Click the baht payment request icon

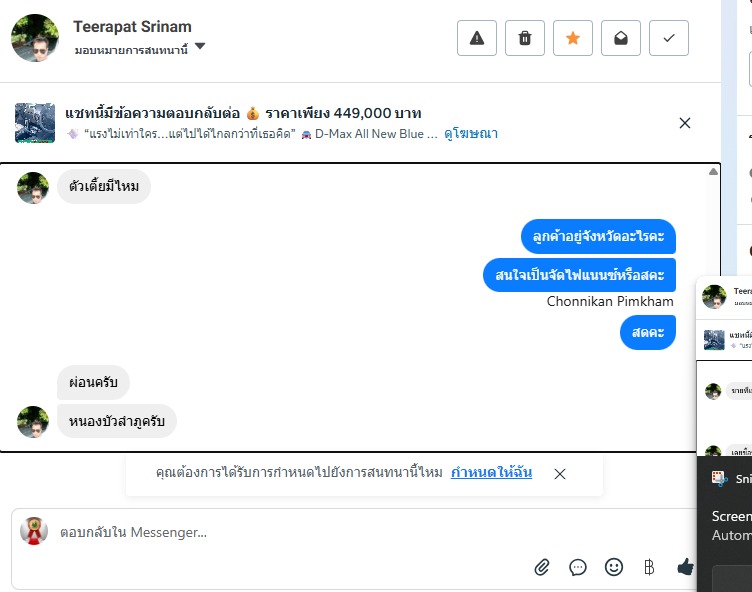tap(649, 567)
